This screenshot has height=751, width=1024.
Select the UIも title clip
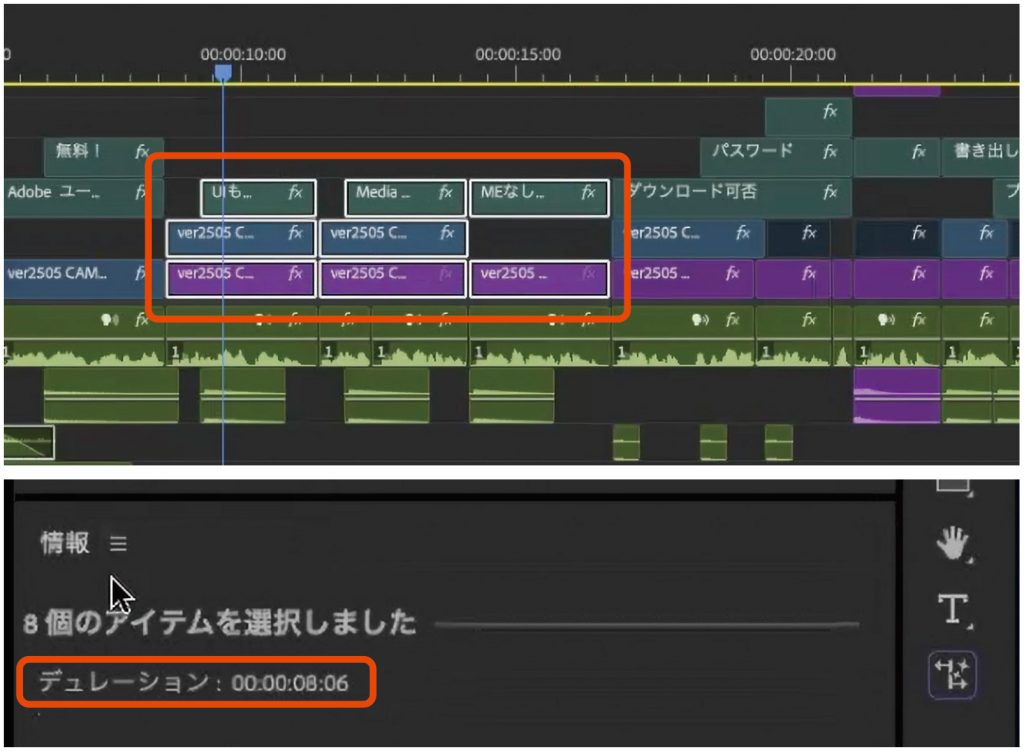[240, 197]
